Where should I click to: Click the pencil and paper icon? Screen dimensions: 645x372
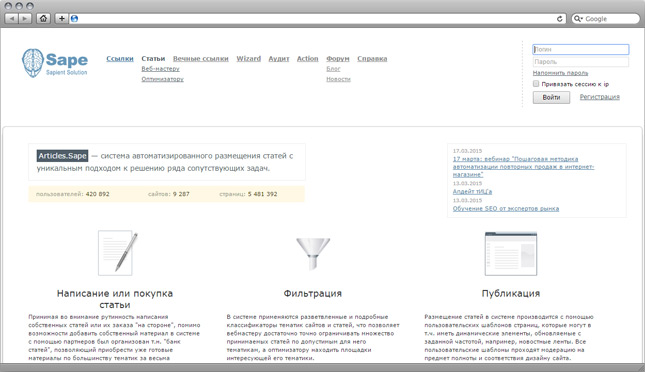(118, 253)
